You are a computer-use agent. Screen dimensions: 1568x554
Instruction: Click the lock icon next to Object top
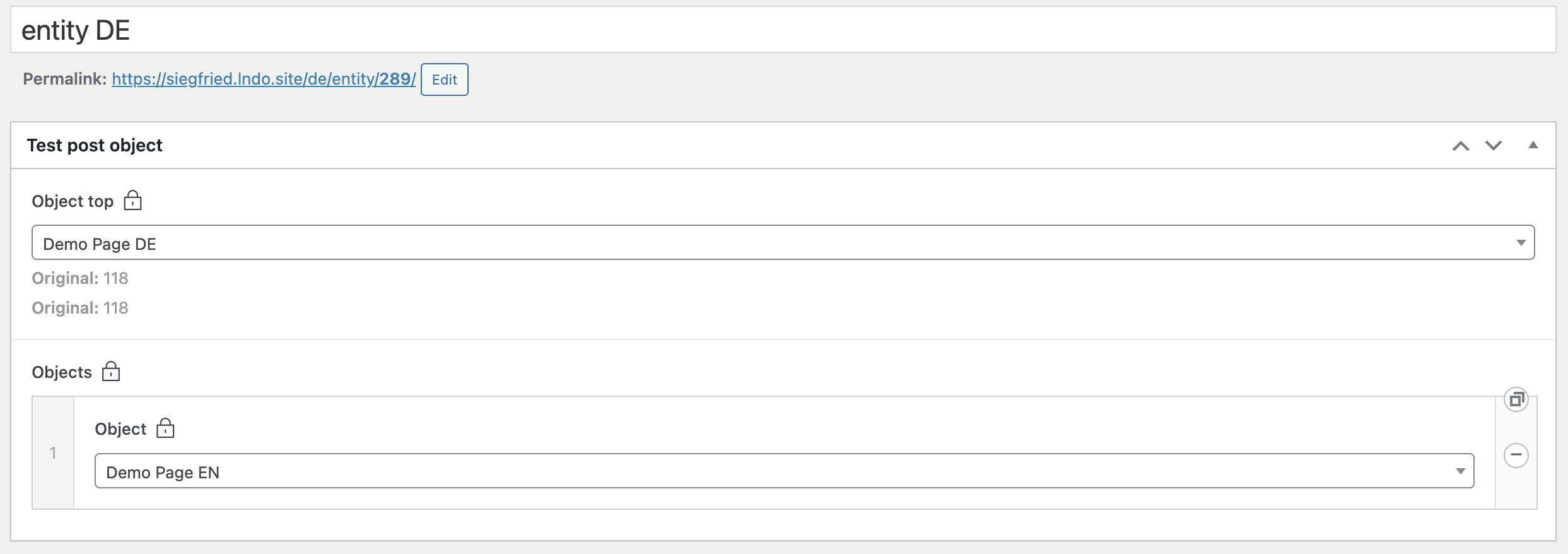pos(132,201)
